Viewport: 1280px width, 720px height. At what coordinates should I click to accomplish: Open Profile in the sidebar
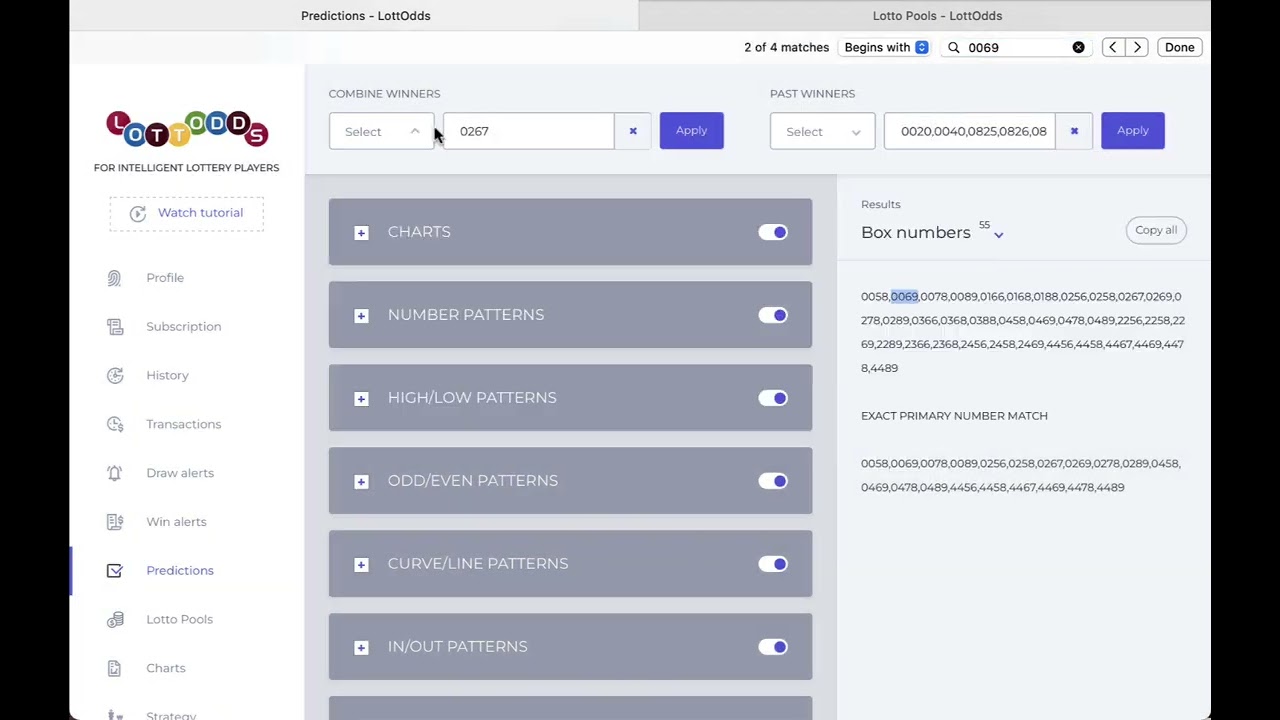coord(165,278)
